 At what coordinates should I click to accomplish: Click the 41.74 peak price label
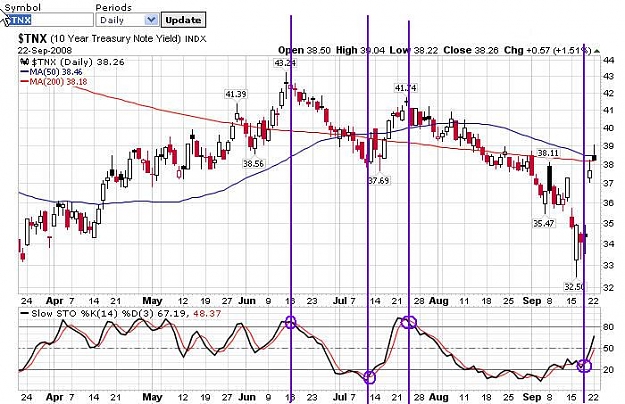405,88
